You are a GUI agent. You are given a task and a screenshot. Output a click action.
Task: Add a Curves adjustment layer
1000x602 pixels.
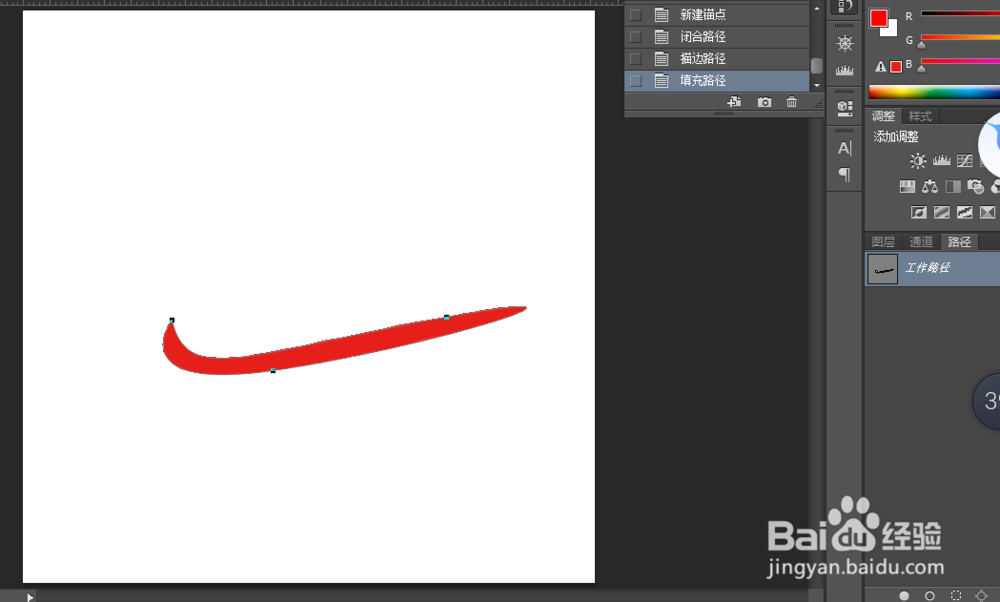click(965, 161)
